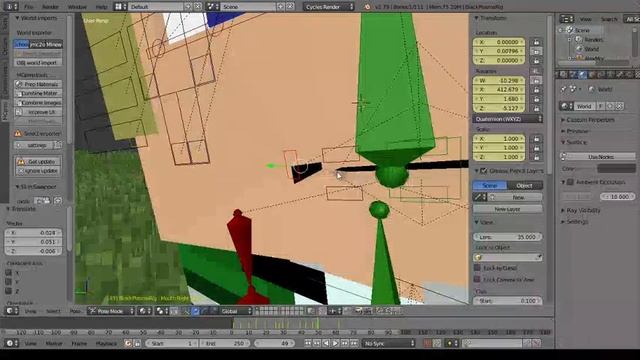Lock the Location Y value
Image resolution: width=640 pixels, height=360 pixels.
[536, 51]
